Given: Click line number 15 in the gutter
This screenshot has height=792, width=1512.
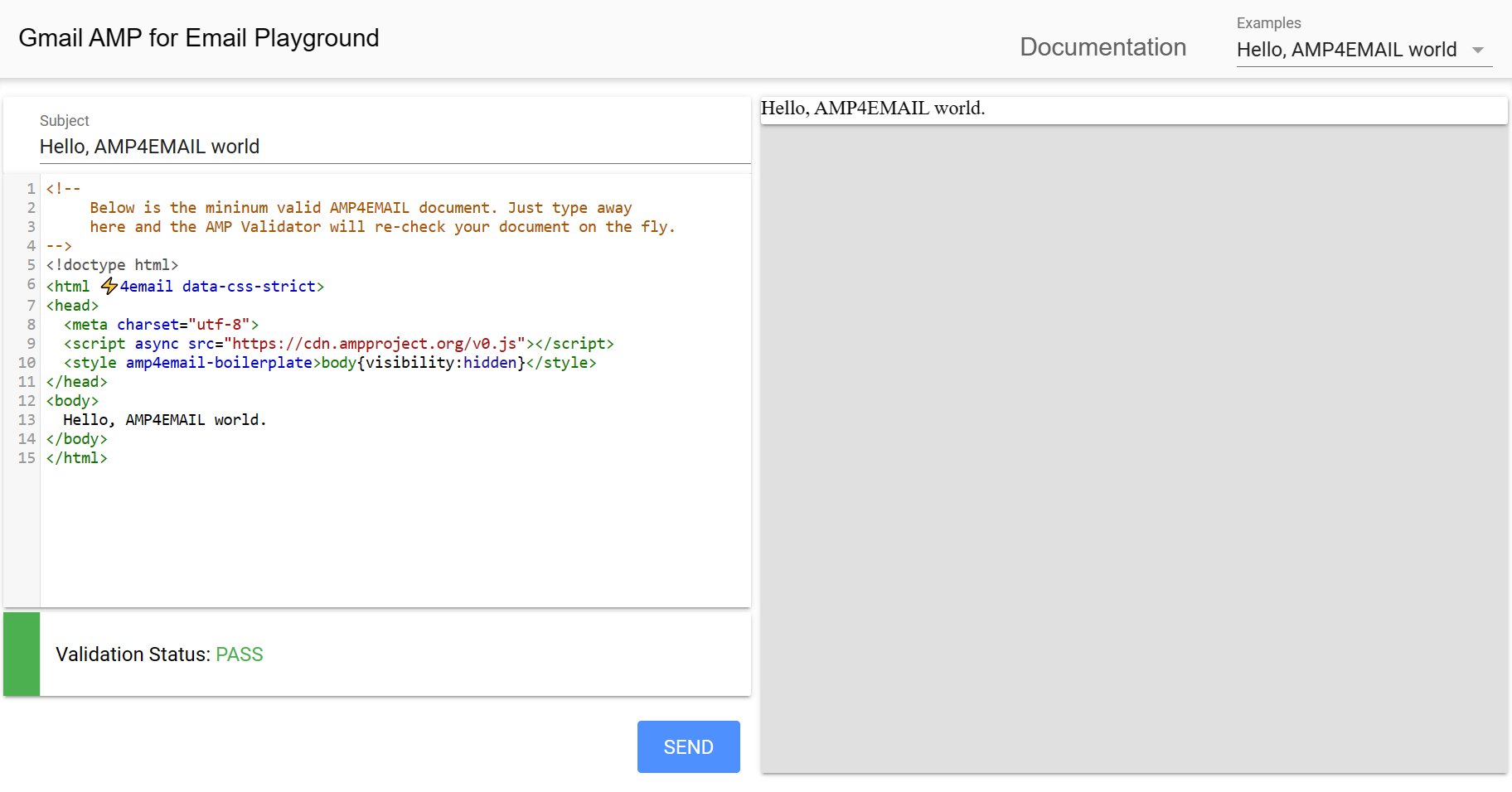Looking at the screenshot, I should coord(27,458).
